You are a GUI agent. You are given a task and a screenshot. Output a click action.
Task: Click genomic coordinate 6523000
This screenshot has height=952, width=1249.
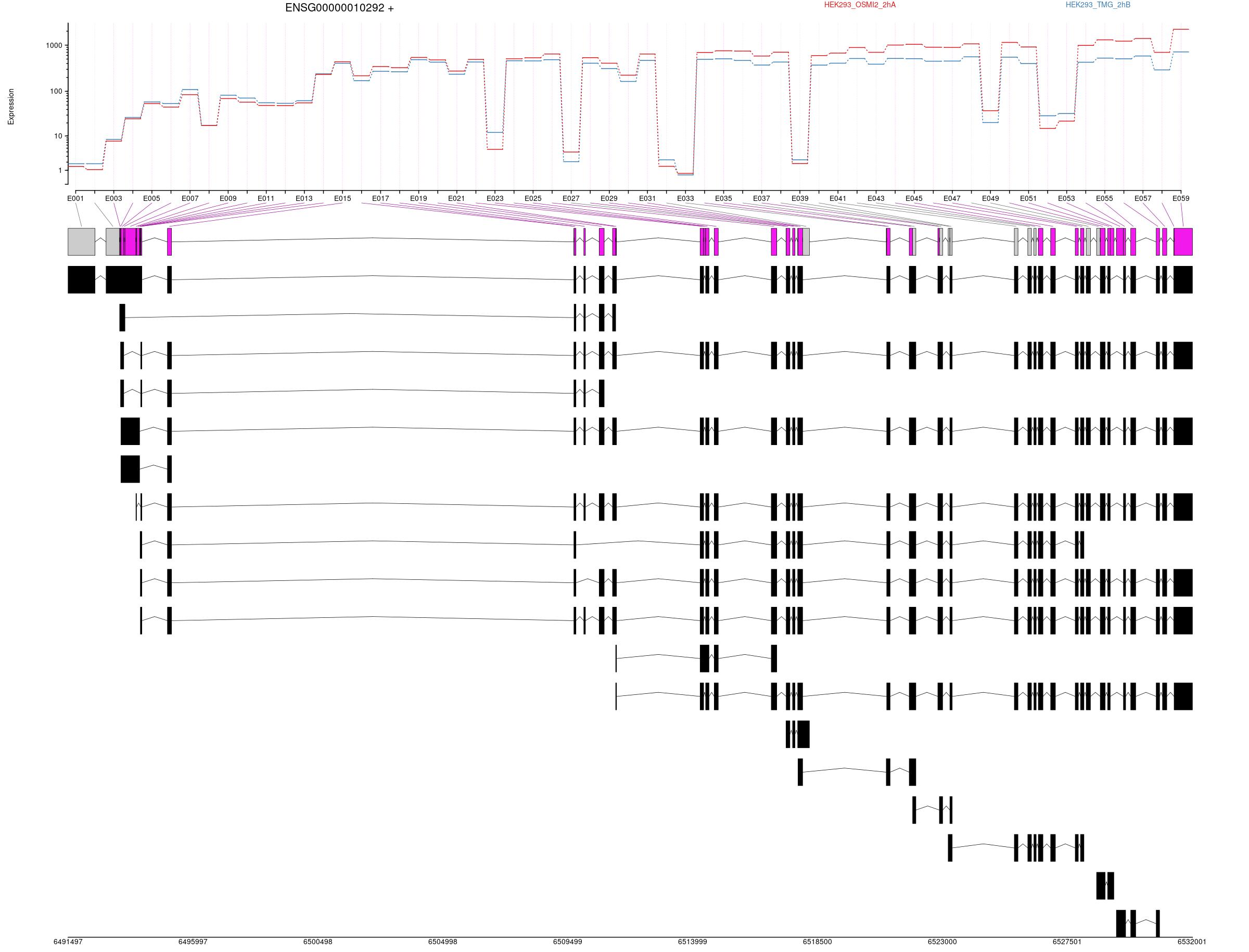942,942
